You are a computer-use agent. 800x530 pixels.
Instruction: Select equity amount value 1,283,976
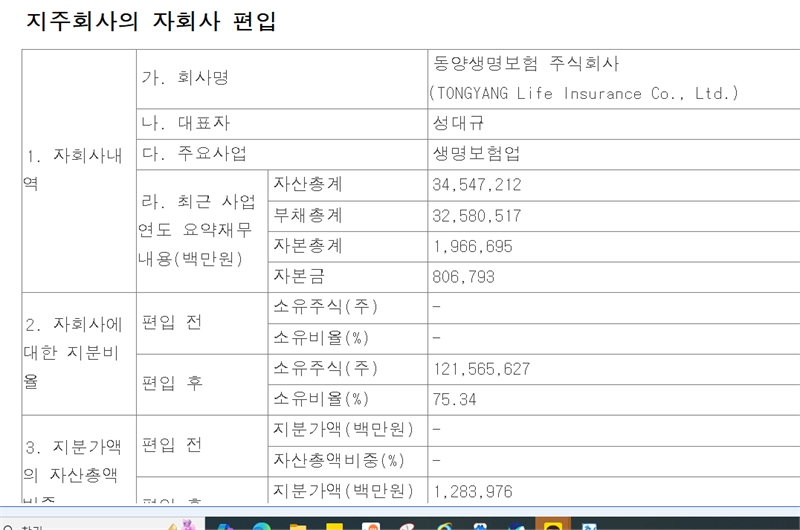click(x=472, y=492)
